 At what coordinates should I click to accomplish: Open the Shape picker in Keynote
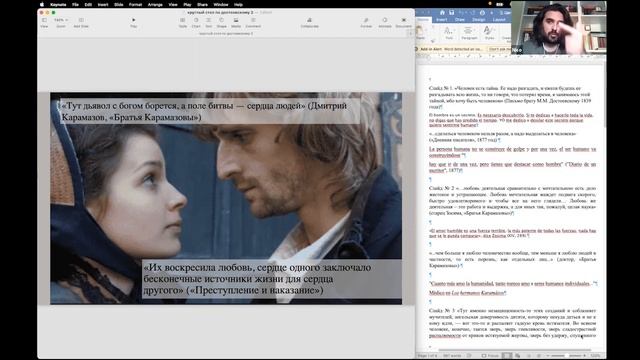point(222,22)
